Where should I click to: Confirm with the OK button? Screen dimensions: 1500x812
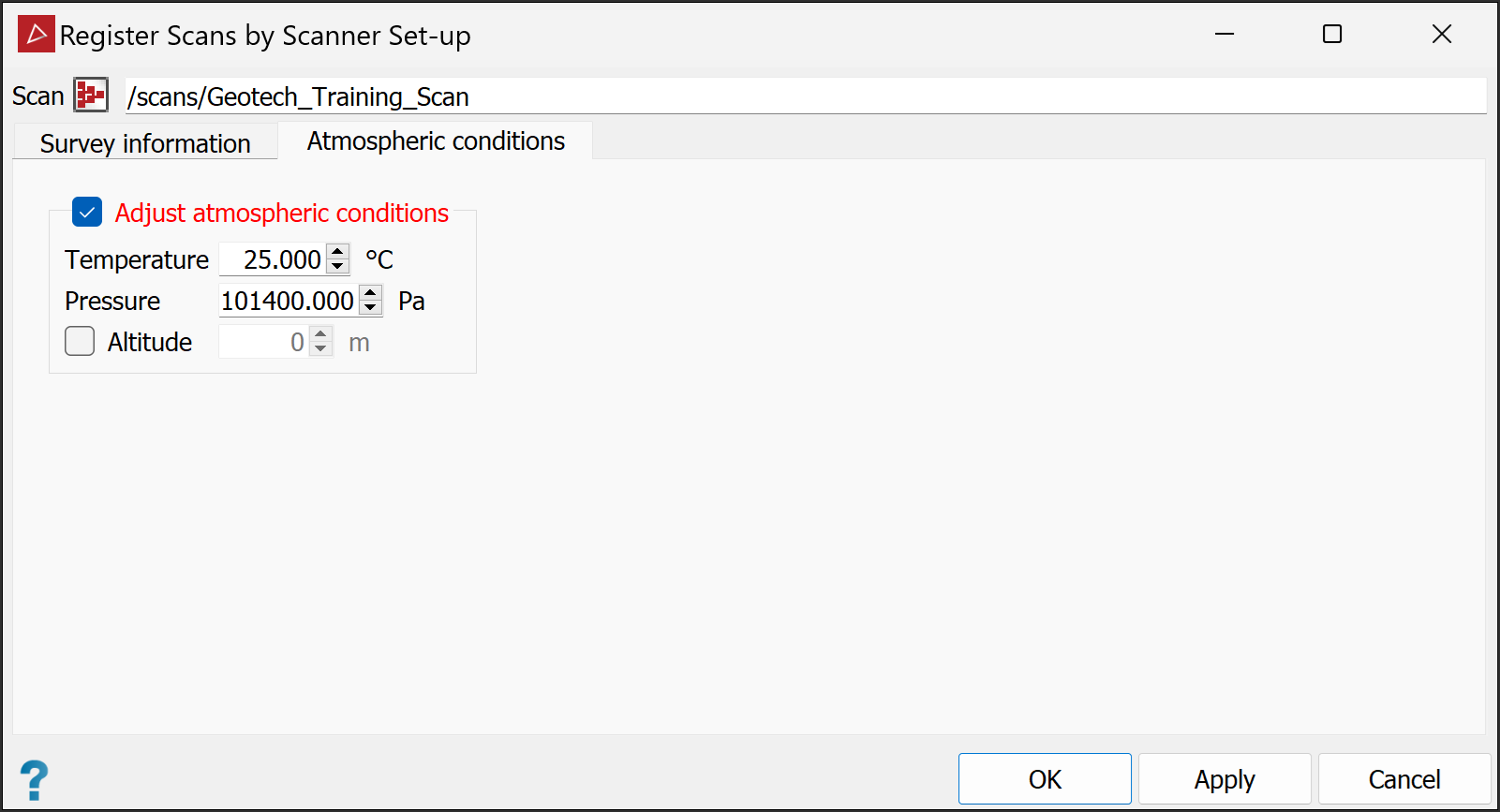[x=1045, y=779]
